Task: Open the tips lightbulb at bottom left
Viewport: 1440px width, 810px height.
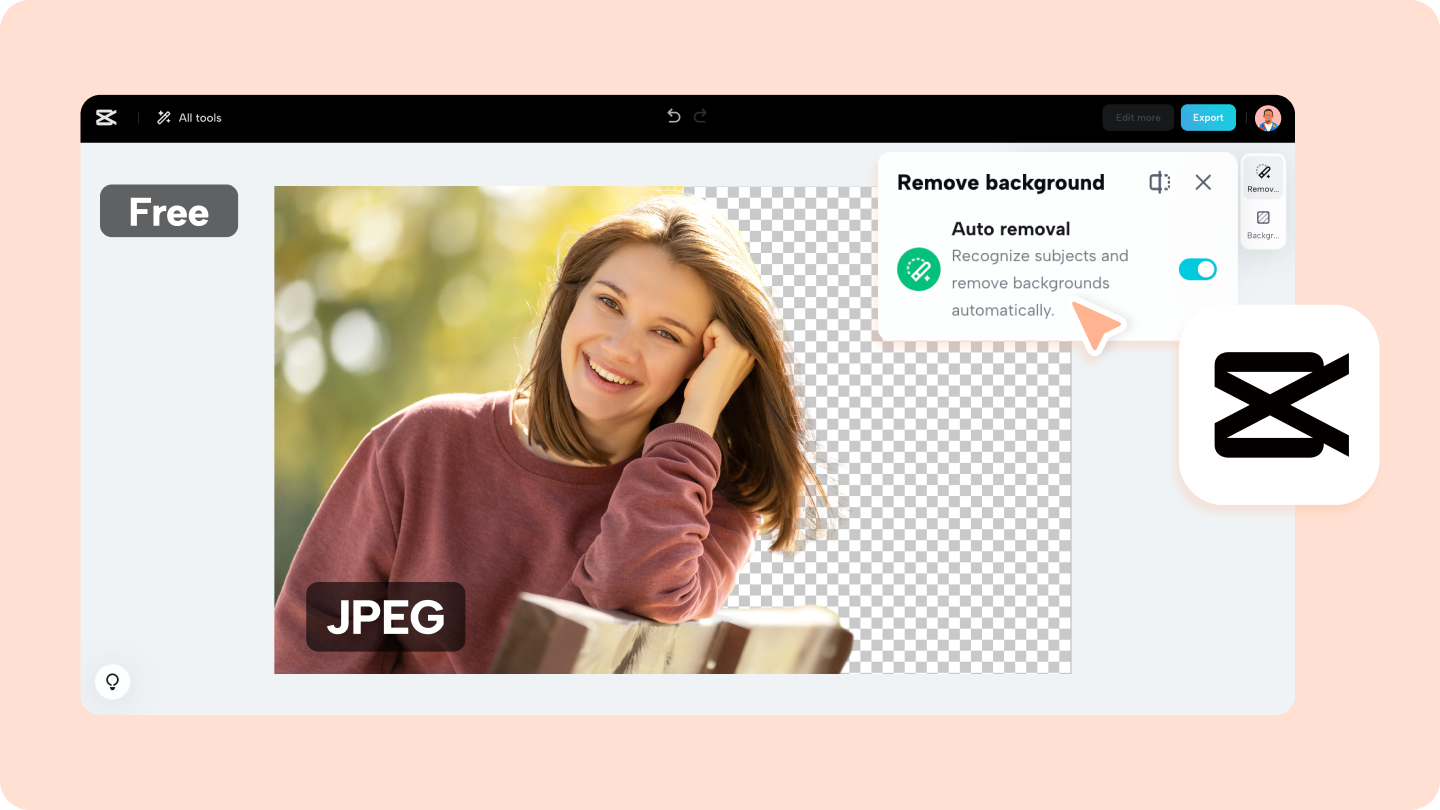Action: 112,681
